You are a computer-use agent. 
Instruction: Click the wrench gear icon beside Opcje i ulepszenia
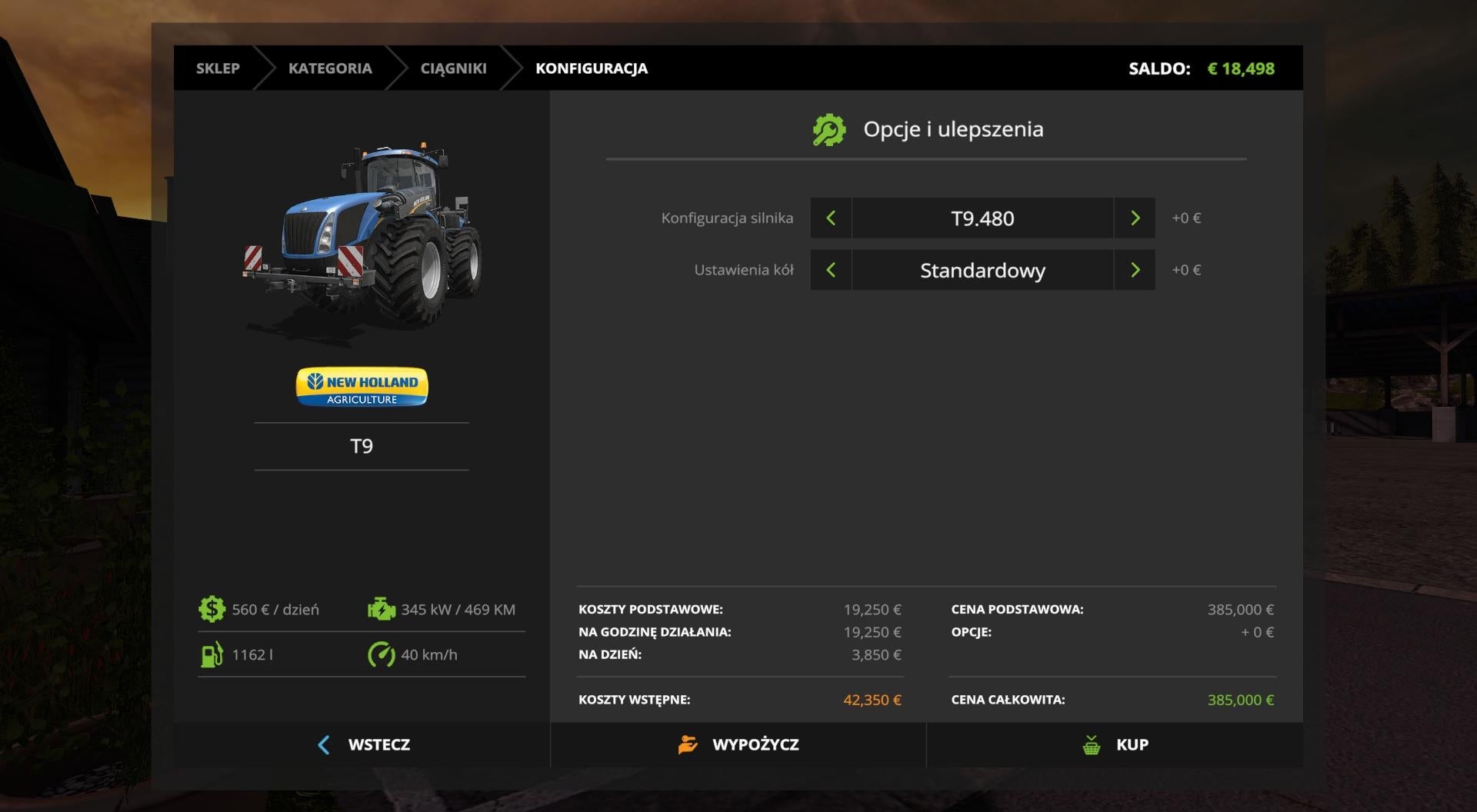click(829, 130)
